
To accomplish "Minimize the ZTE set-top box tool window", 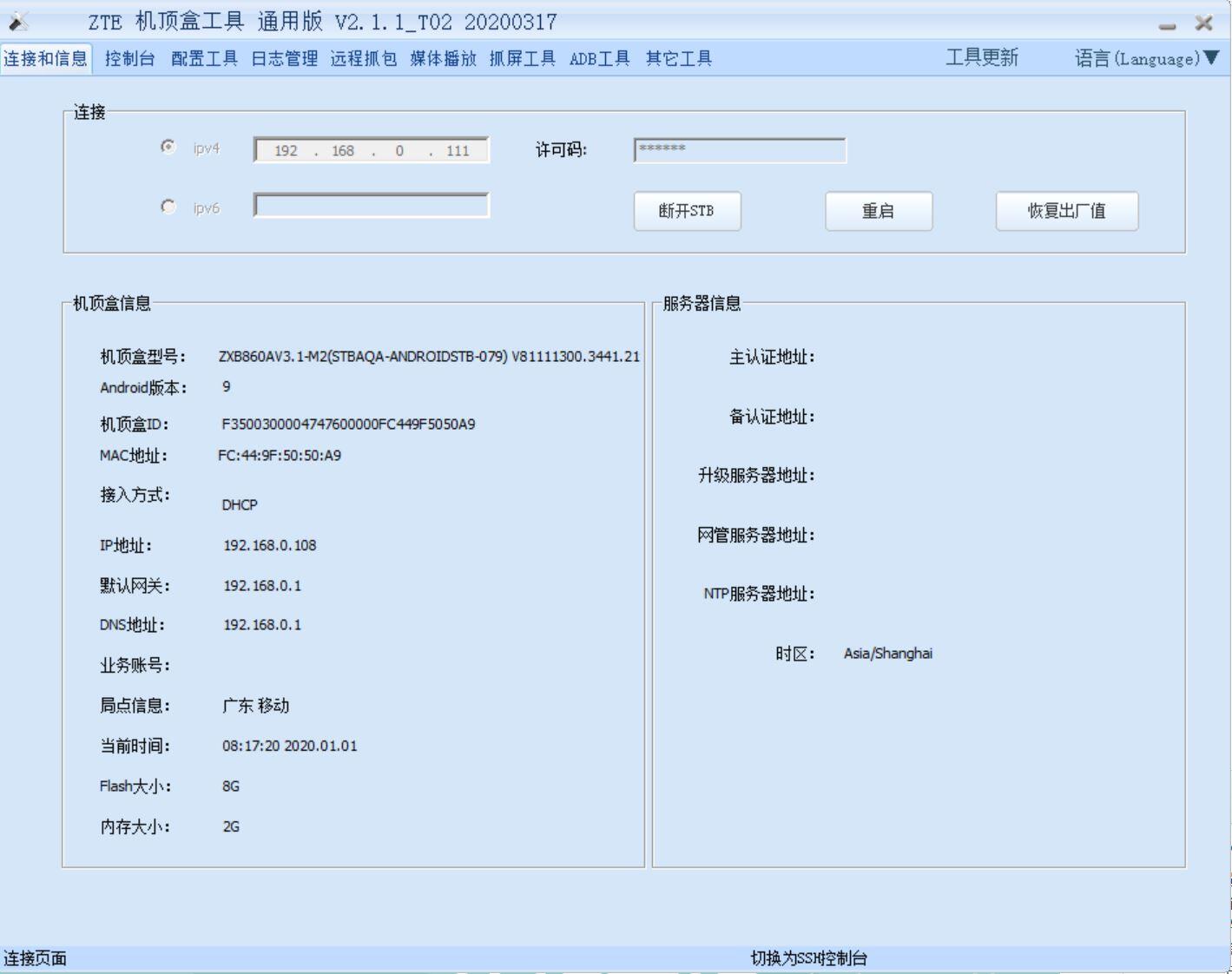I will (1168, 25).
